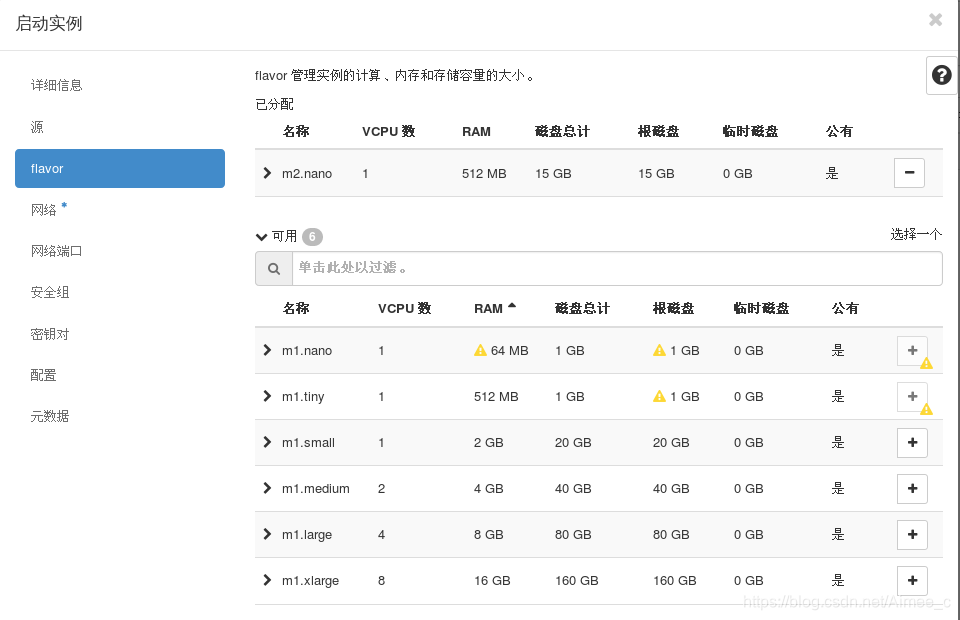Go to the 密钥对 step

click(x=50, y=334)
